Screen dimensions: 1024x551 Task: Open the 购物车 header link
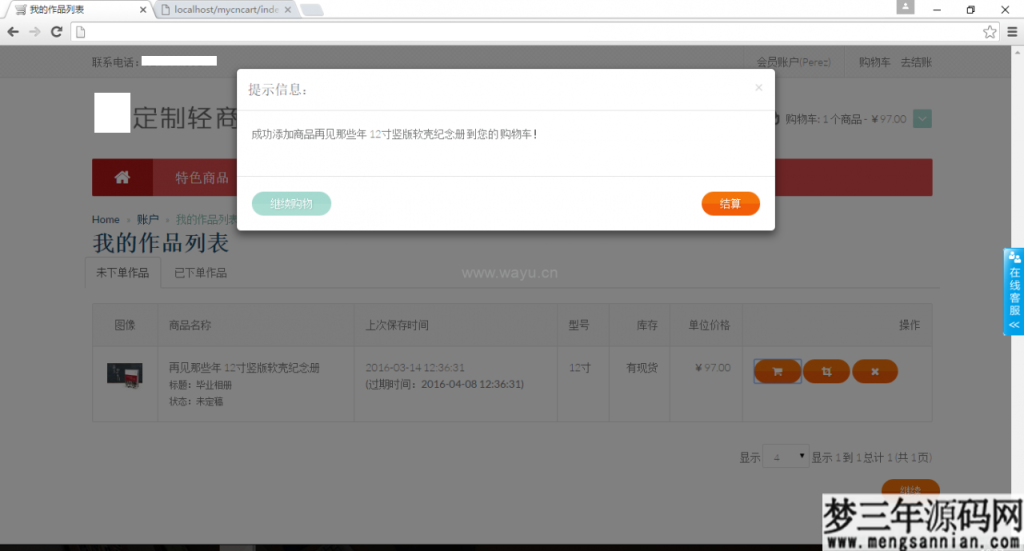tap(874, 62)
